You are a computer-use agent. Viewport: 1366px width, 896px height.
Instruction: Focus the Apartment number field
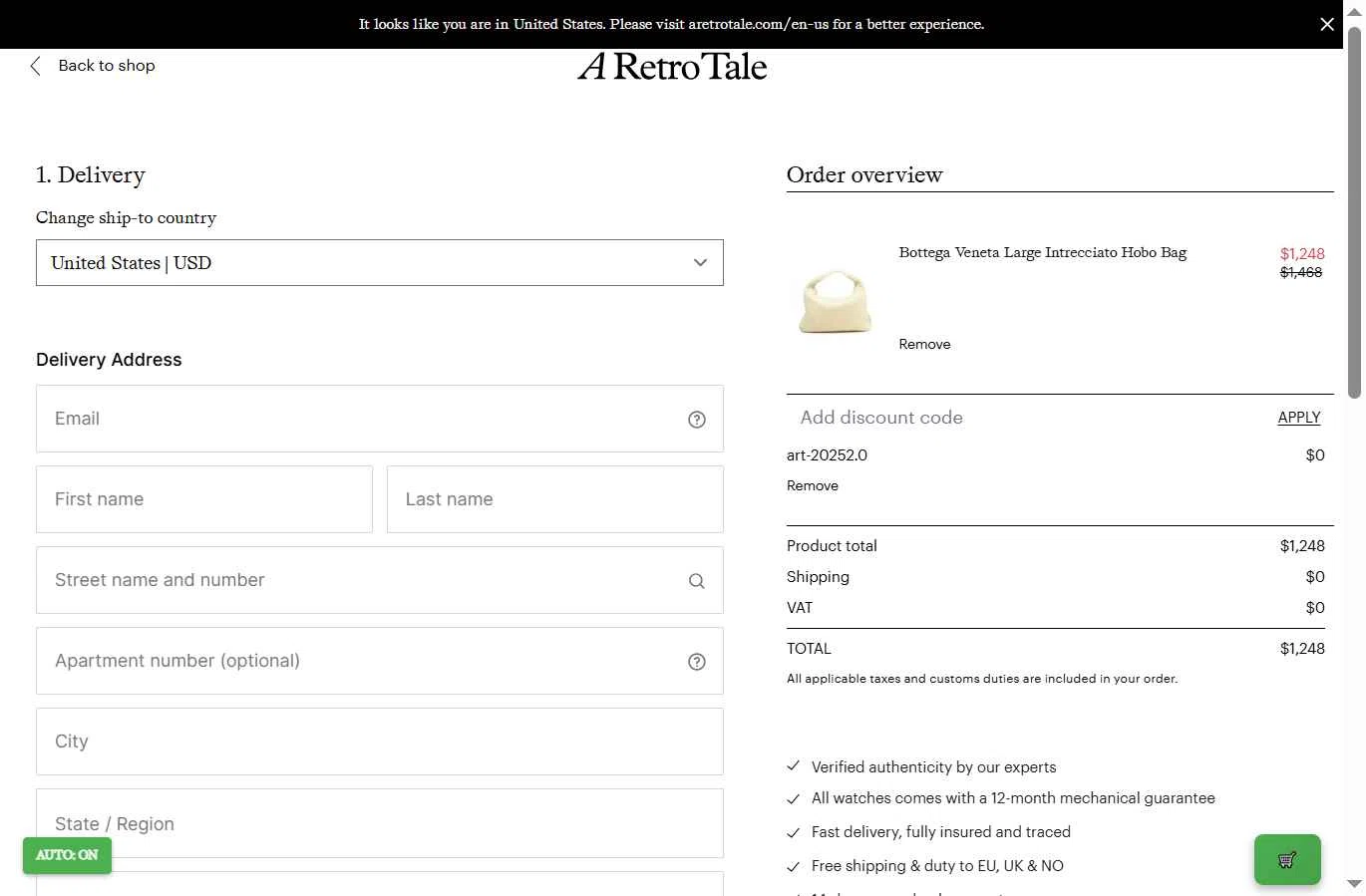[380, 661]
